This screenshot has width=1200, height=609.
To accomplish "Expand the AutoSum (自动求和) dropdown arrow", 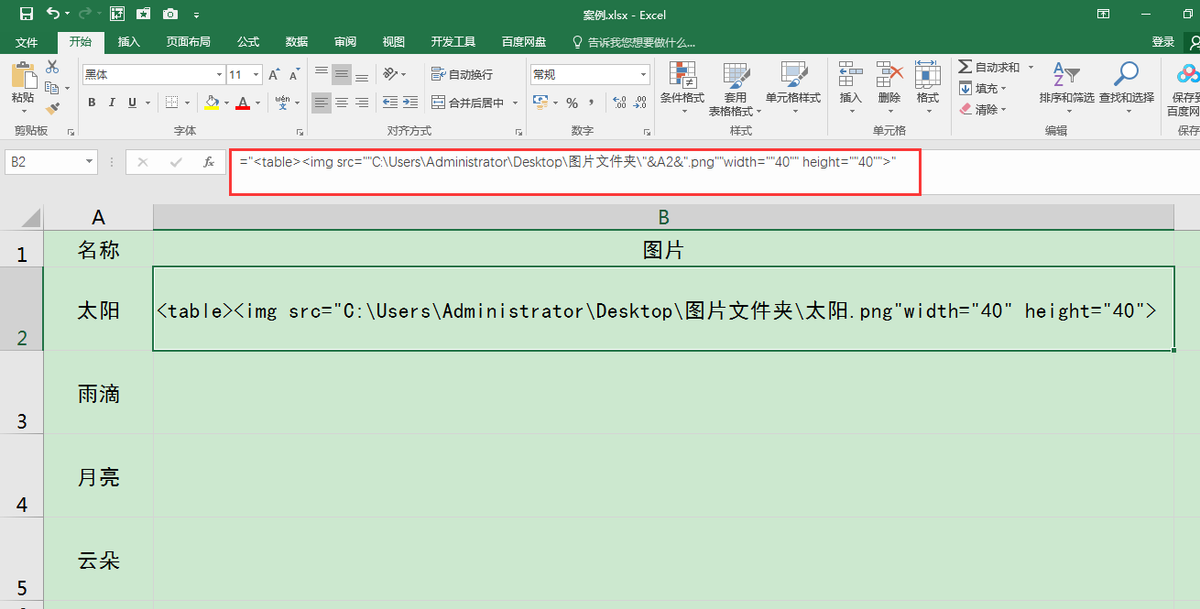I will (x=1032, y=67).
